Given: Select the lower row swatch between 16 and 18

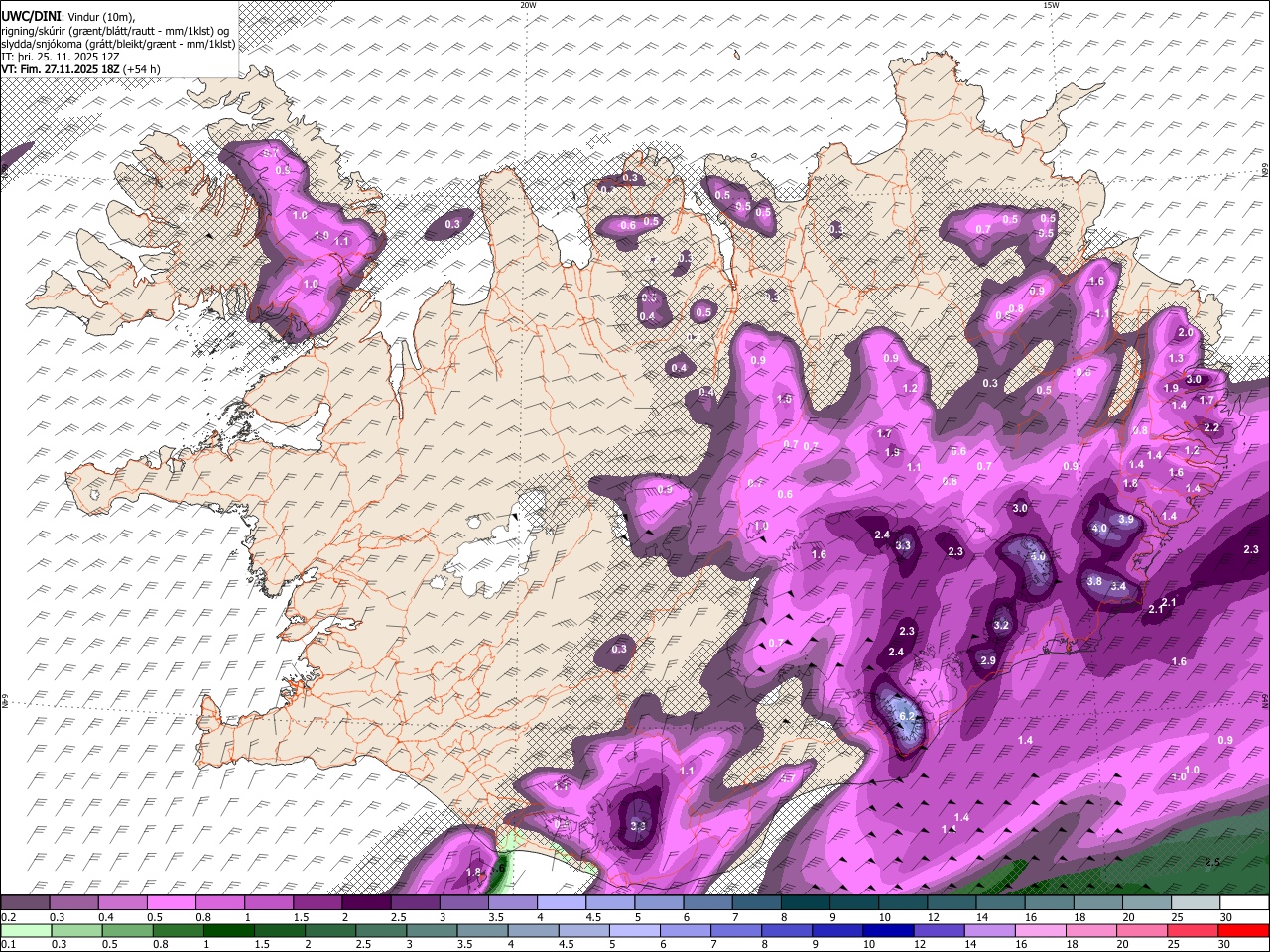Looking at the screenshot, I should tap(1039, 931).
